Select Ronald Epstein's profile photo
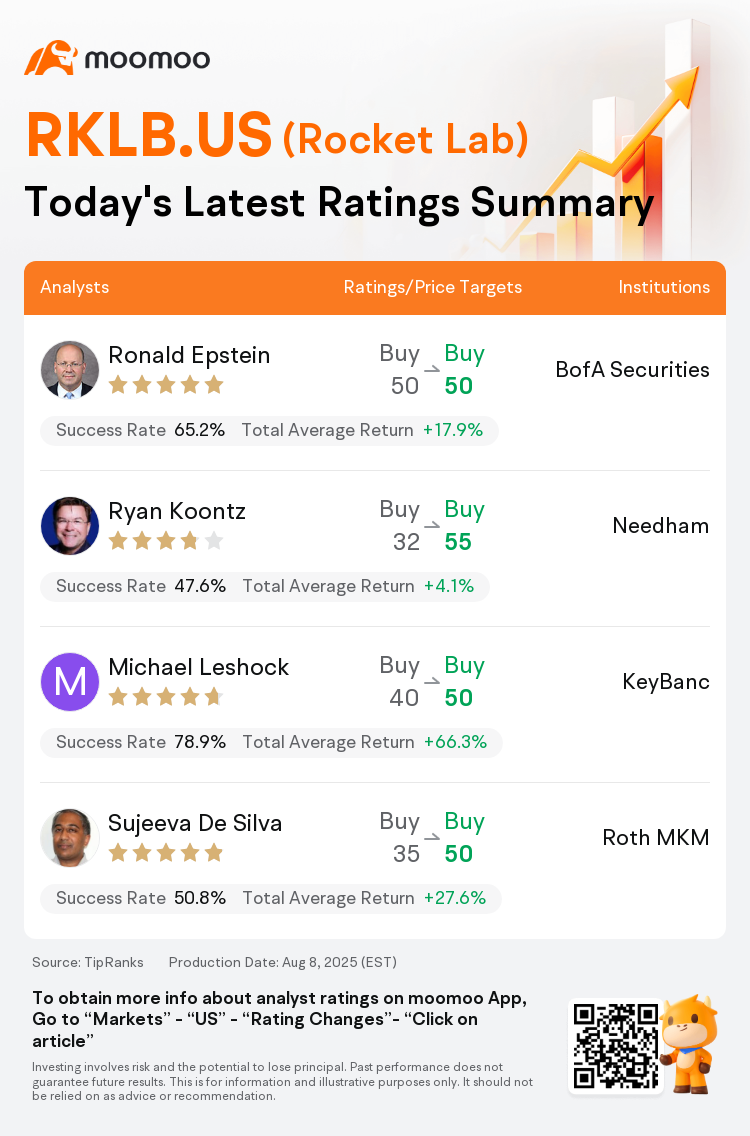750x1136 pixels. (70, 369)
